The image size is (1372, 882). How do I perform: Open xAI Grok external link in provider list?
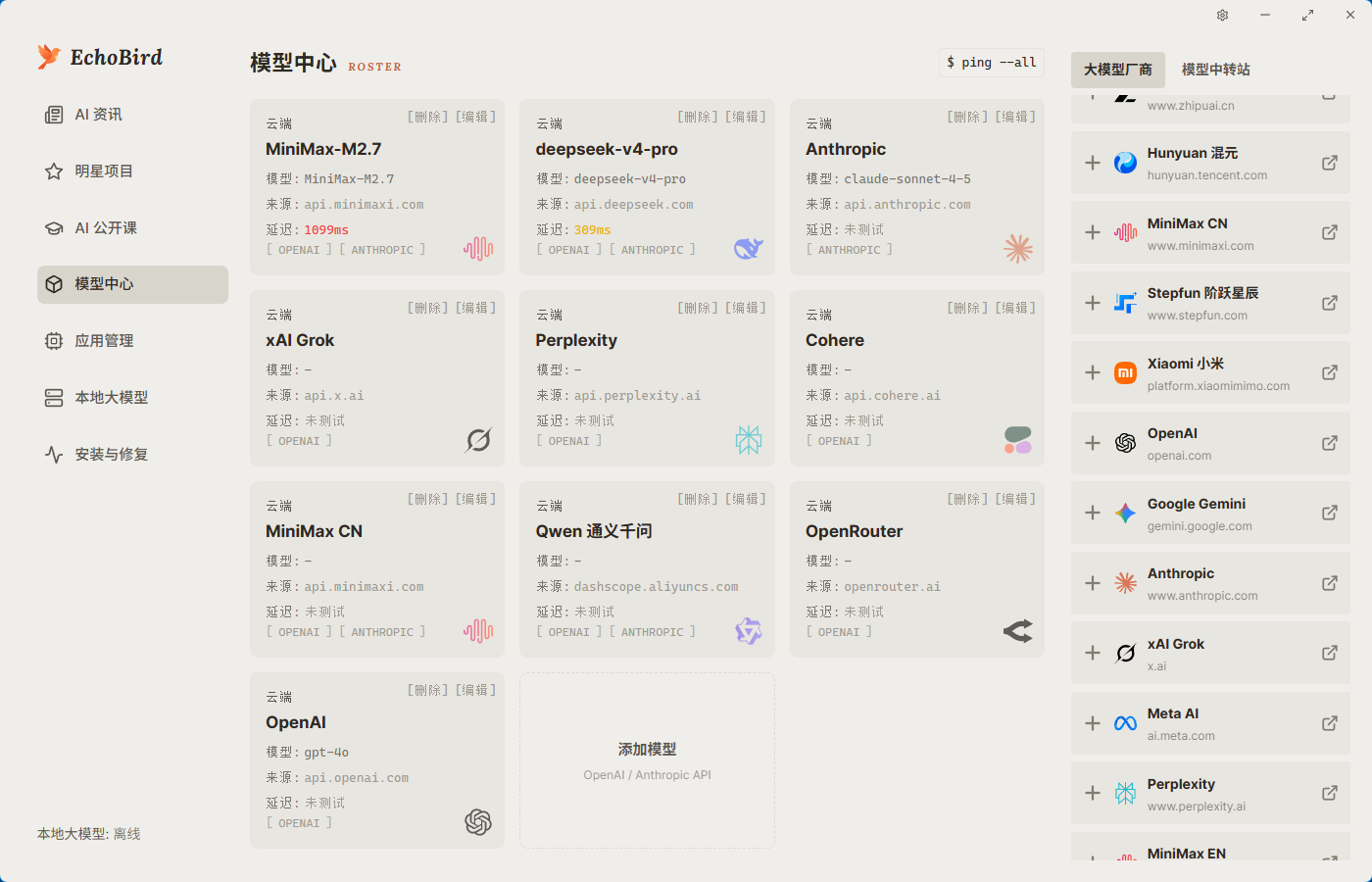pyautogui.click(x=1330, y=653)
